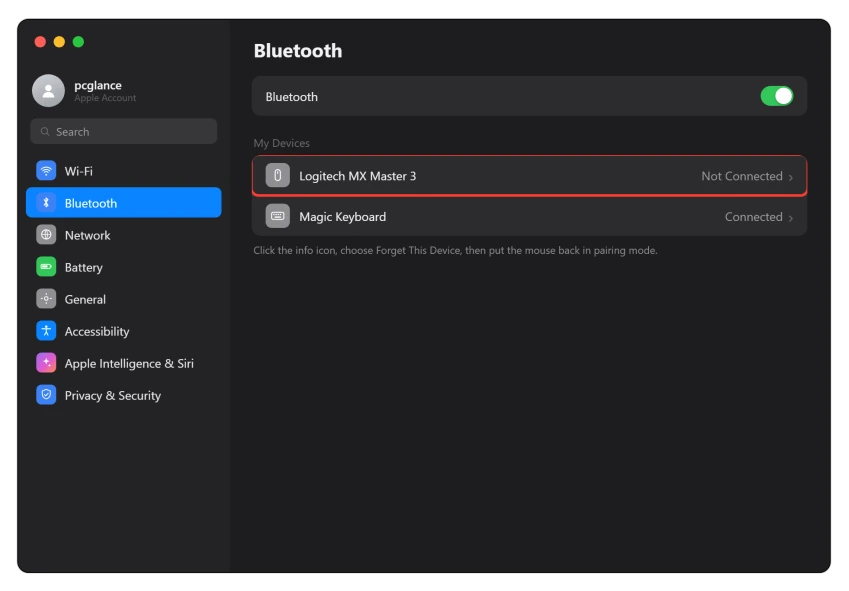Click the green full-screen window button
849x591 pixels.
pos(78,42)
